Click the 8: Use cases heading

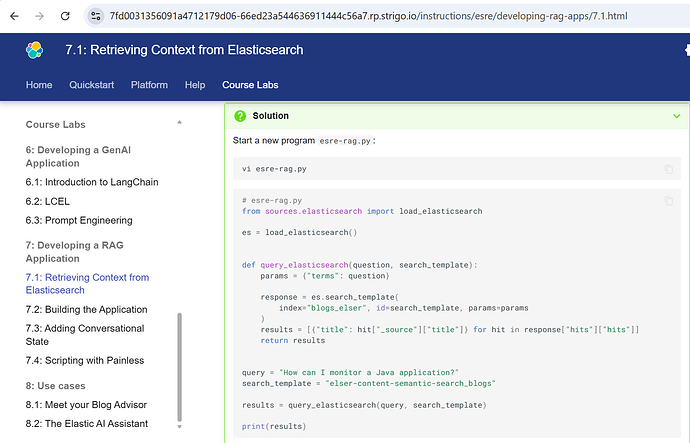(x=55, y=386)
